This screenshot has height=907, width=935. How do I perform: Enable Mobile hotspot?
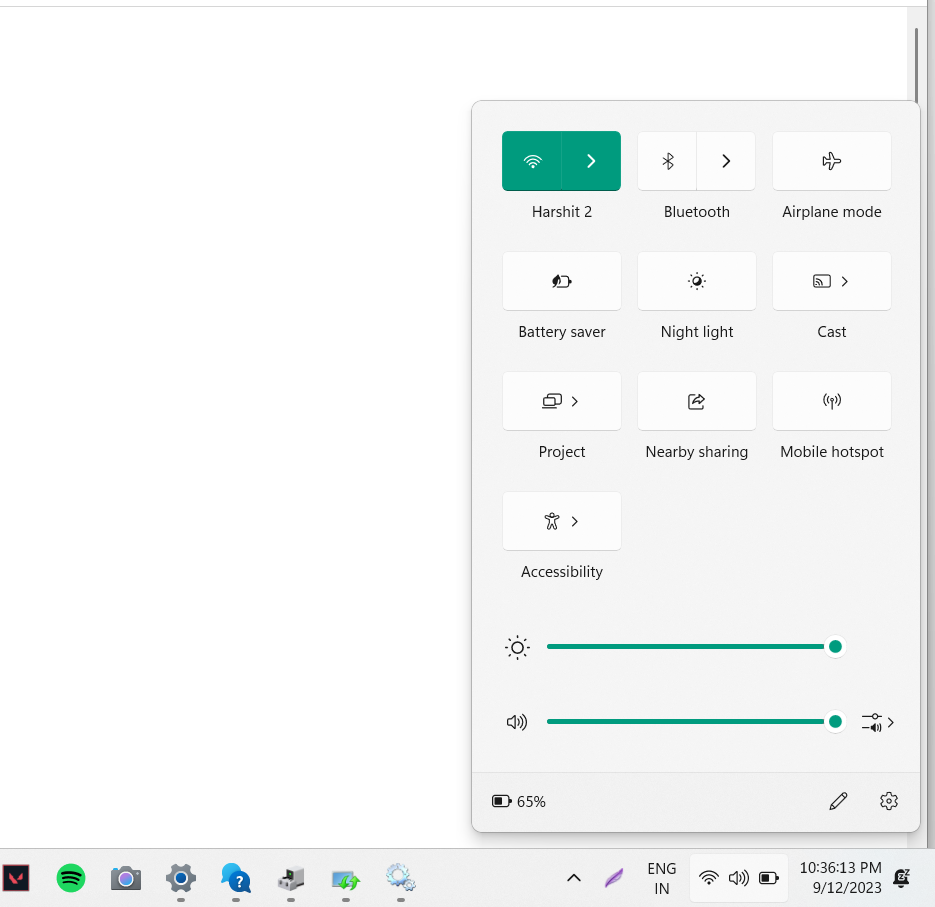click(x=831, y=401)
